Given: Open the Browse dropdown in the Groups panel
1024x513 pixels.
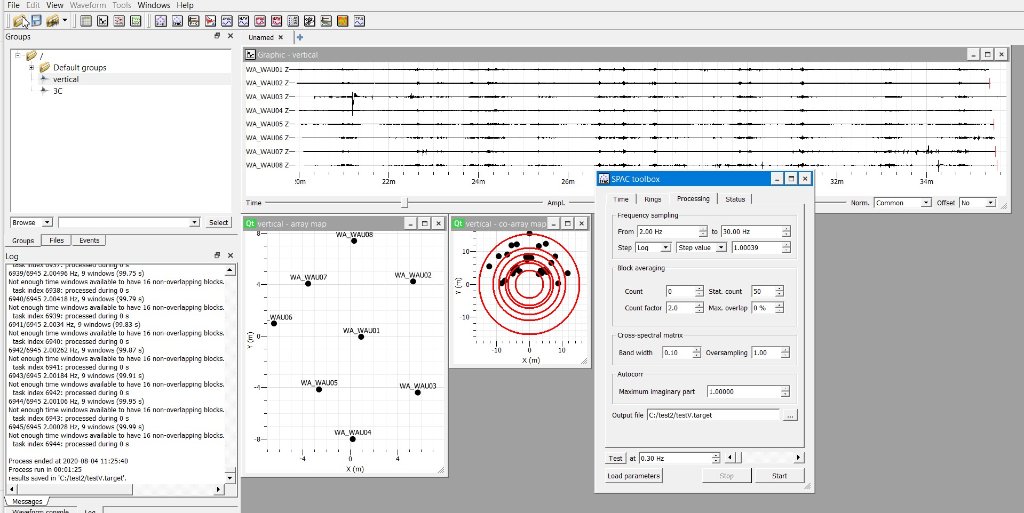Looking at the screenshot, I should pos(31,222).
